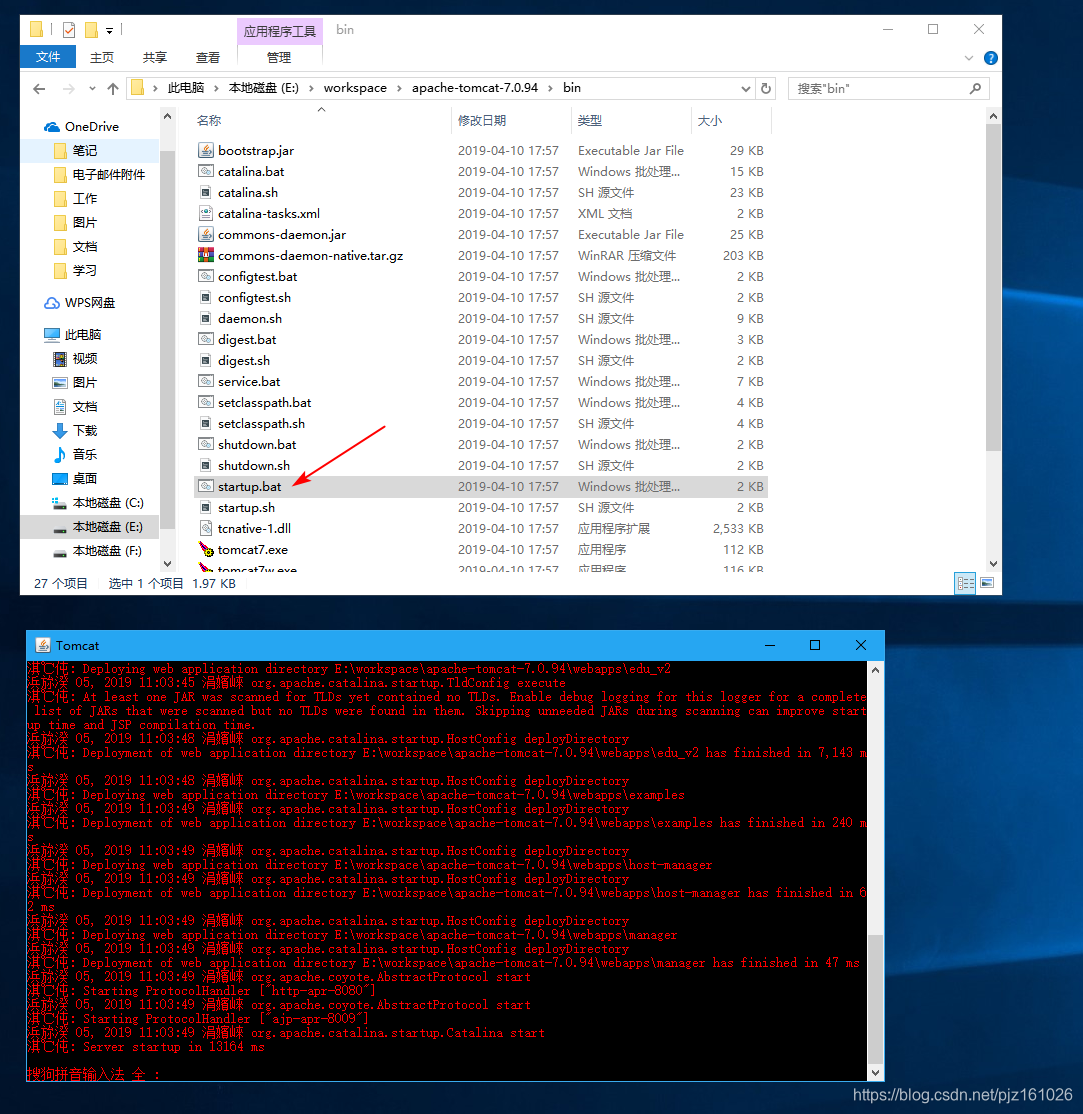Click the Forward navigation arrow
Image resolution: width=1083 pixels, height=1114 pixels.
point(68,89)
